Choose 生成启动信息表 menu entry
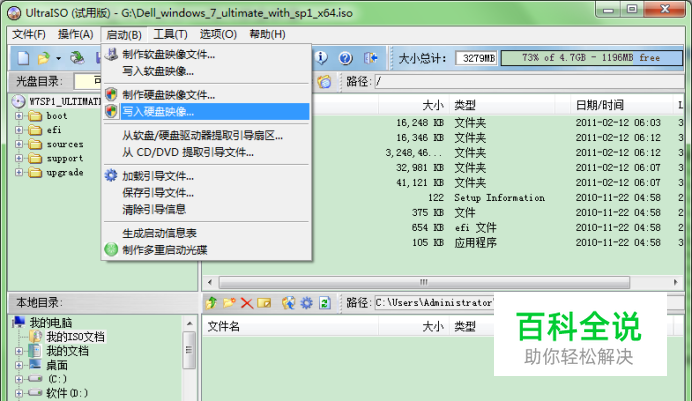 point(207,233)
